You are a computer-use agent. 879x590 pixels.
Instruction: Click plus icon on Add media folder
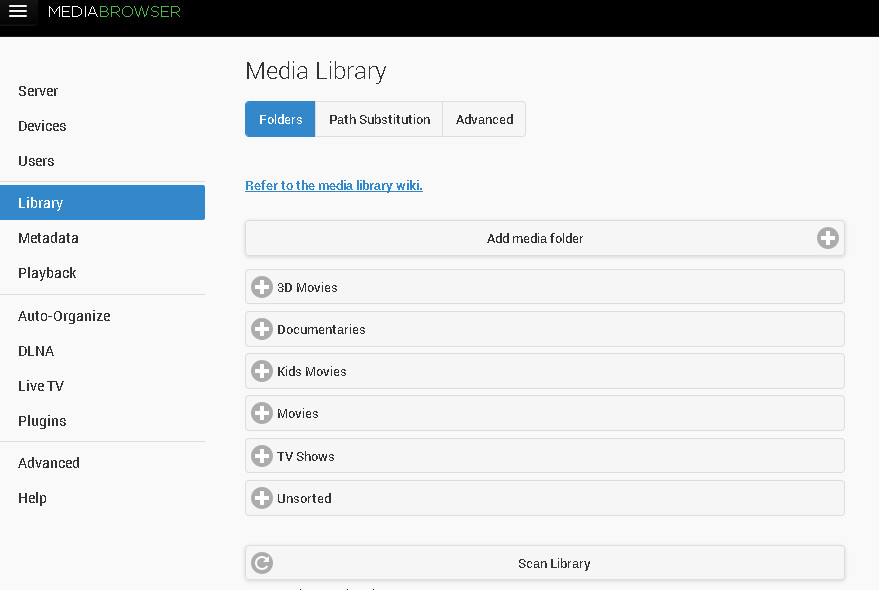tap(827, 238)
